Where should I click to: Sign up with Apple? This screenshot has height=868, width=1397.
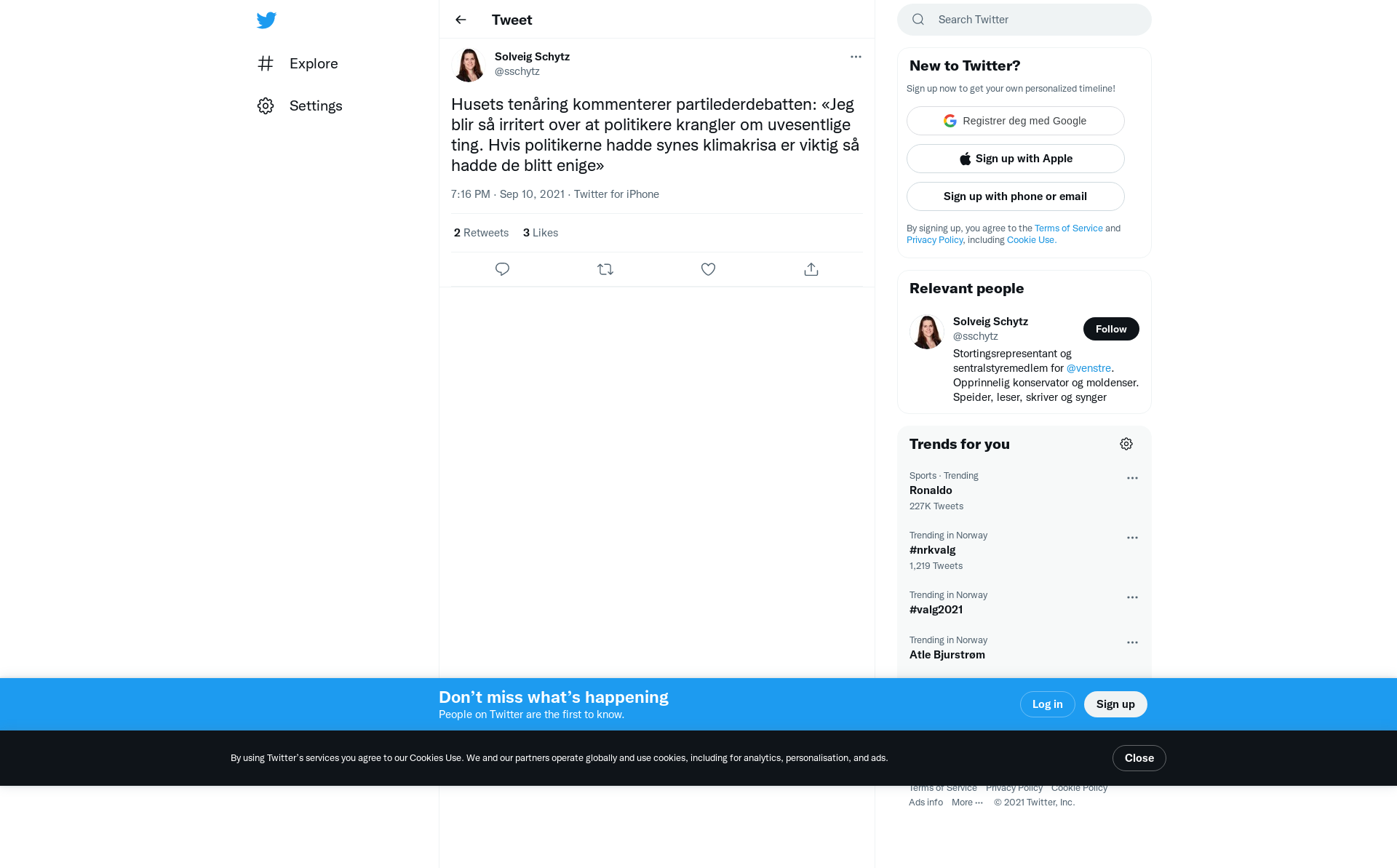1016,159
